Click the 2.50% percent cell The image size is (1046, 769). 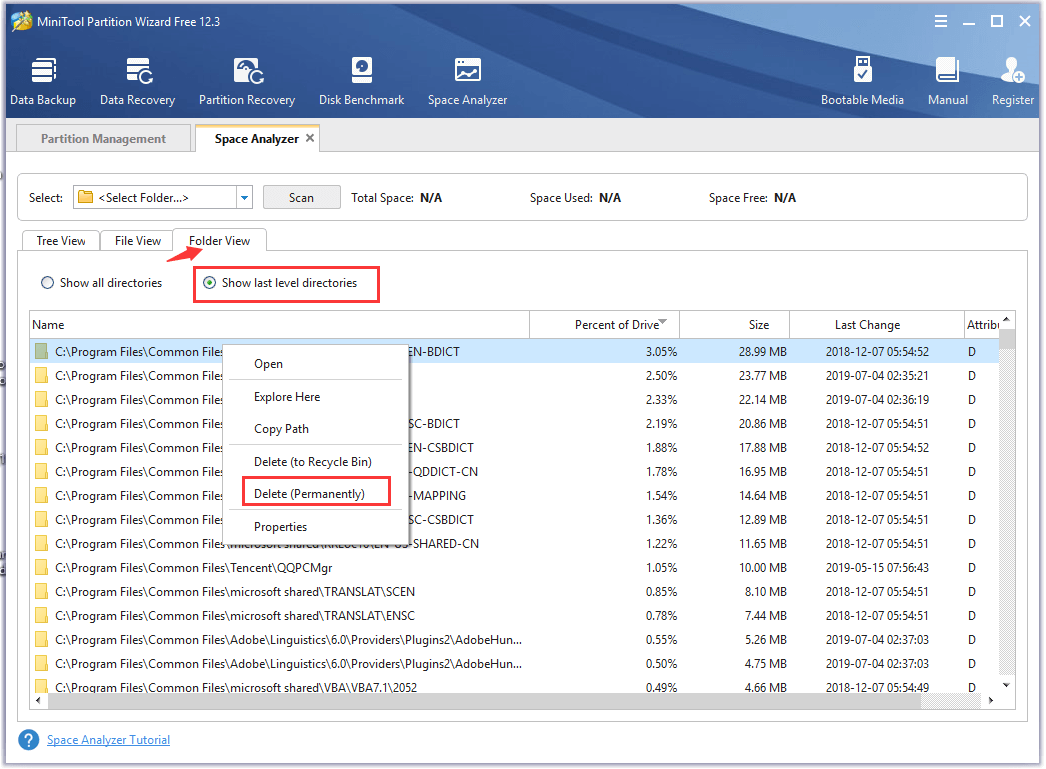click(661, 375)
